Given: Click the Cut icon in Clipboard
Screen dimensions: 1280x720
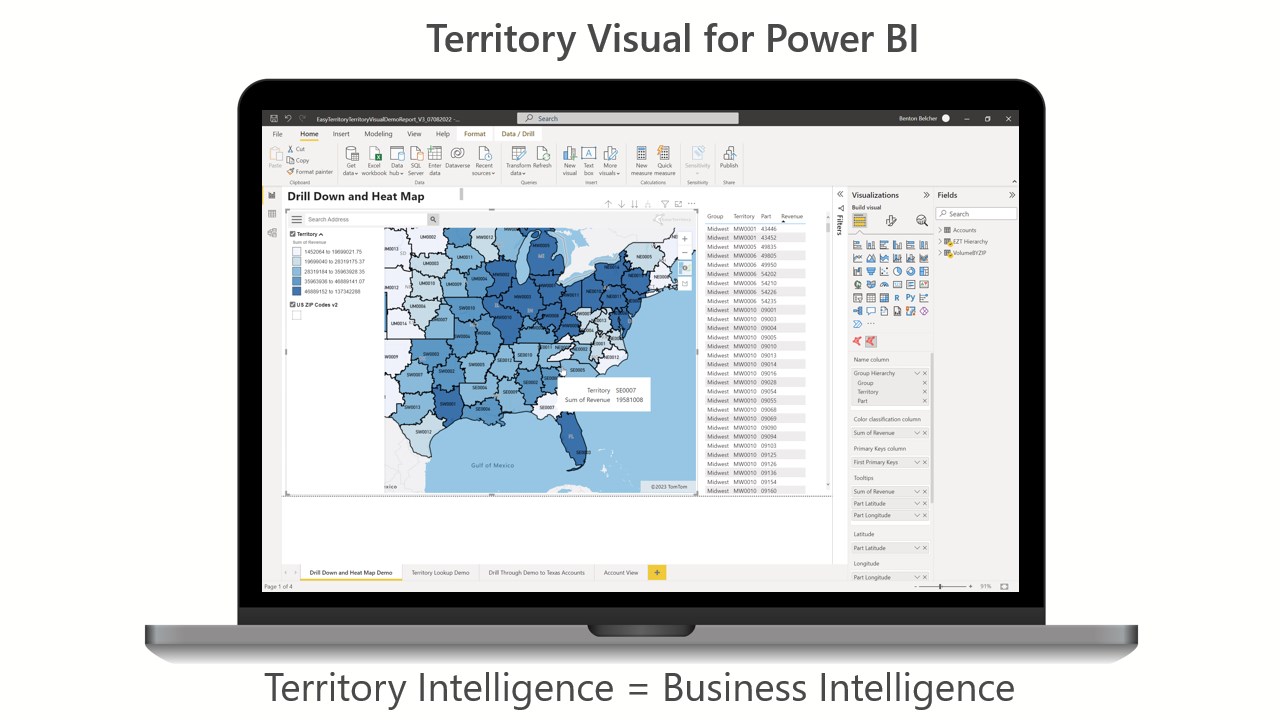Looking at the screenshot, I should click(290, 149).
